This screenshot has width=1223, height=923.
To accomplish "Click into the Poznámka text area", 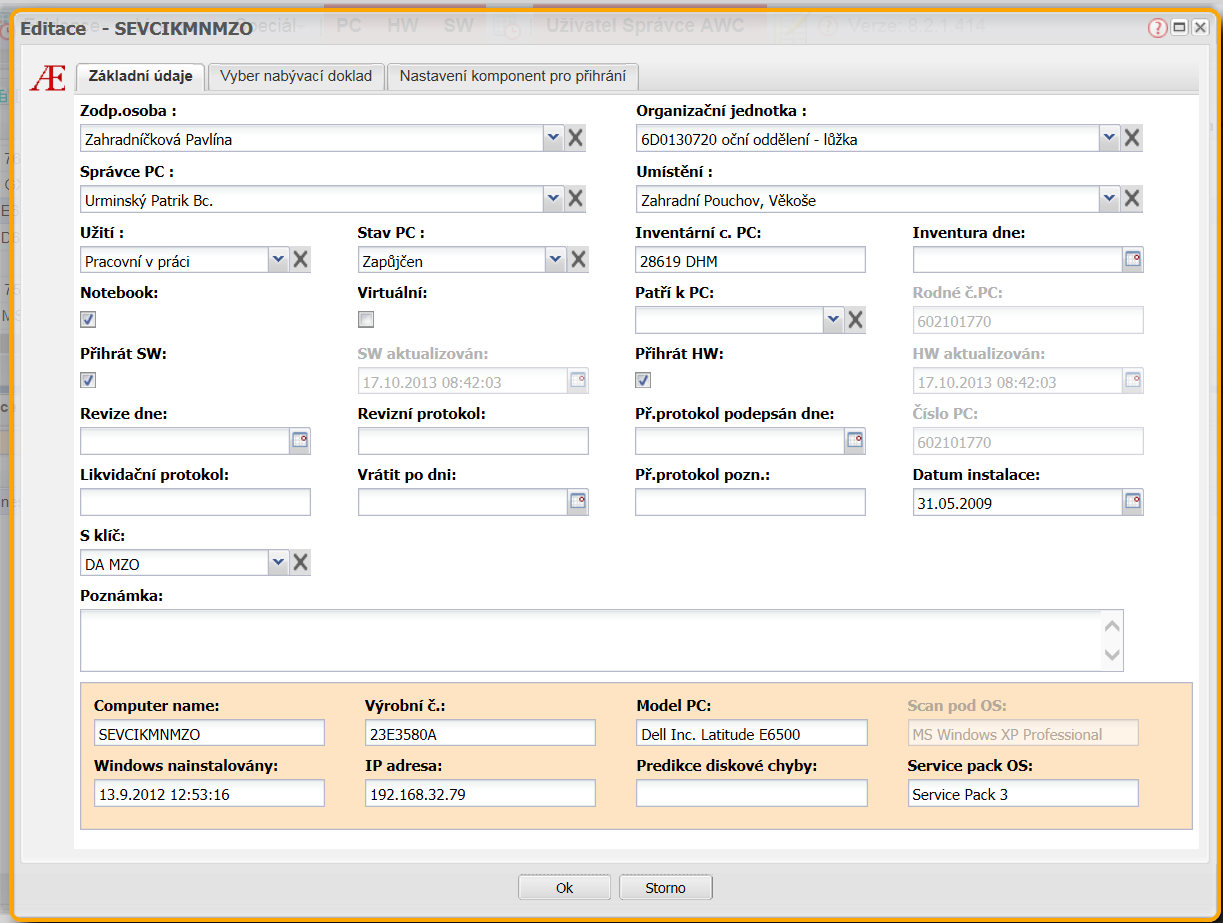I will click(590, 640).
